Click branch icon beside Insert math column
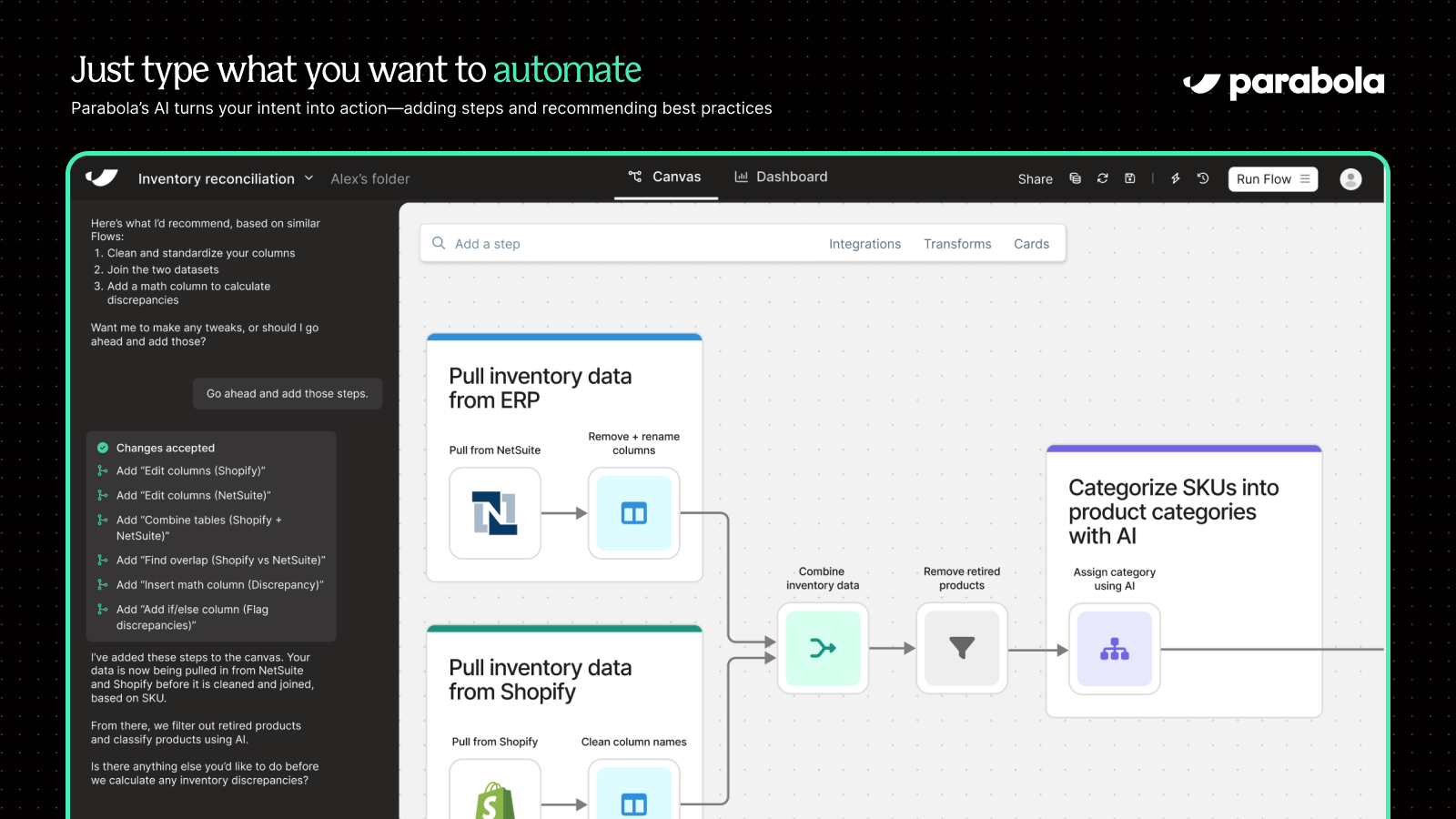Image resolution: width=1456 pixels, height=819 pixels. [103, 585]
